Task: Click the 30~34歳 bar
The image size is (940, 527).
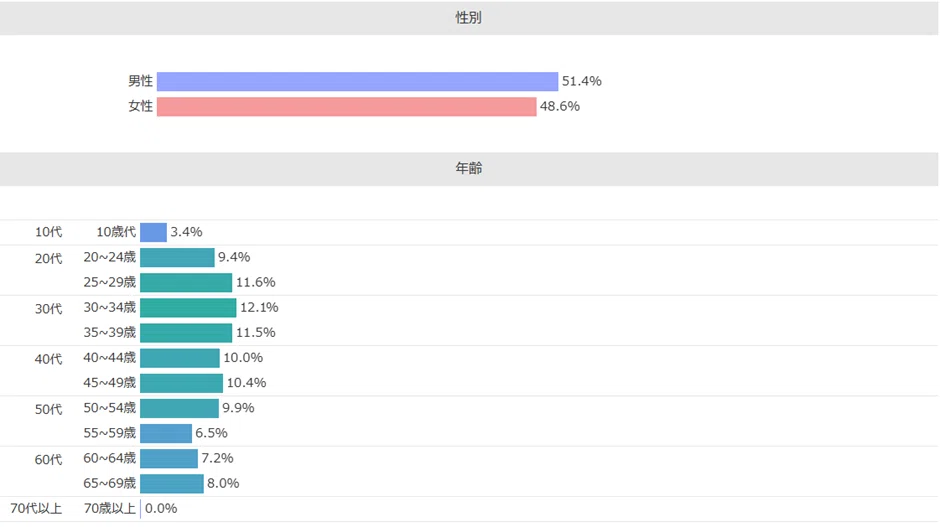Action: [188, 308]
